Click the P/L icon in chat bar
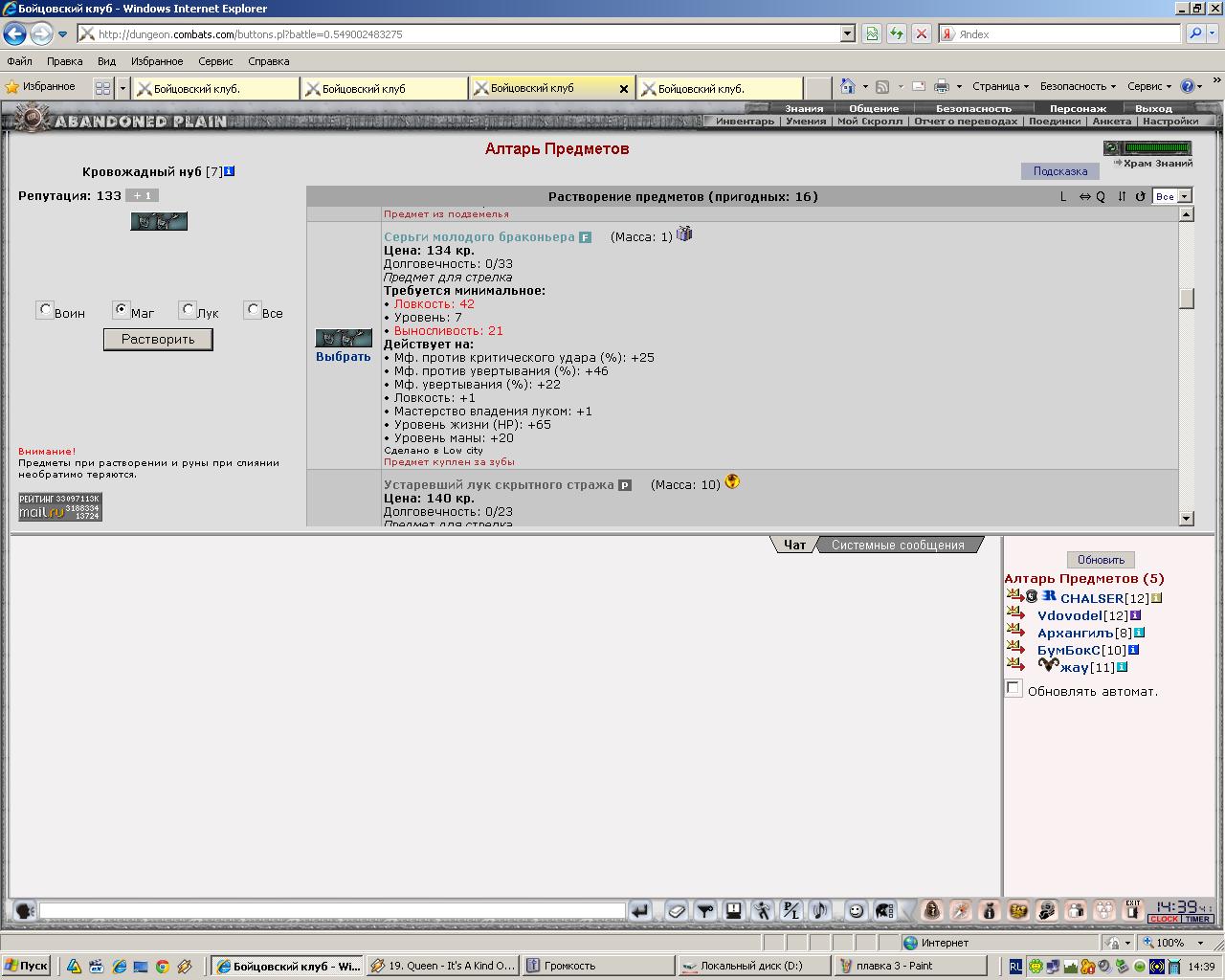 coord(791,910)
